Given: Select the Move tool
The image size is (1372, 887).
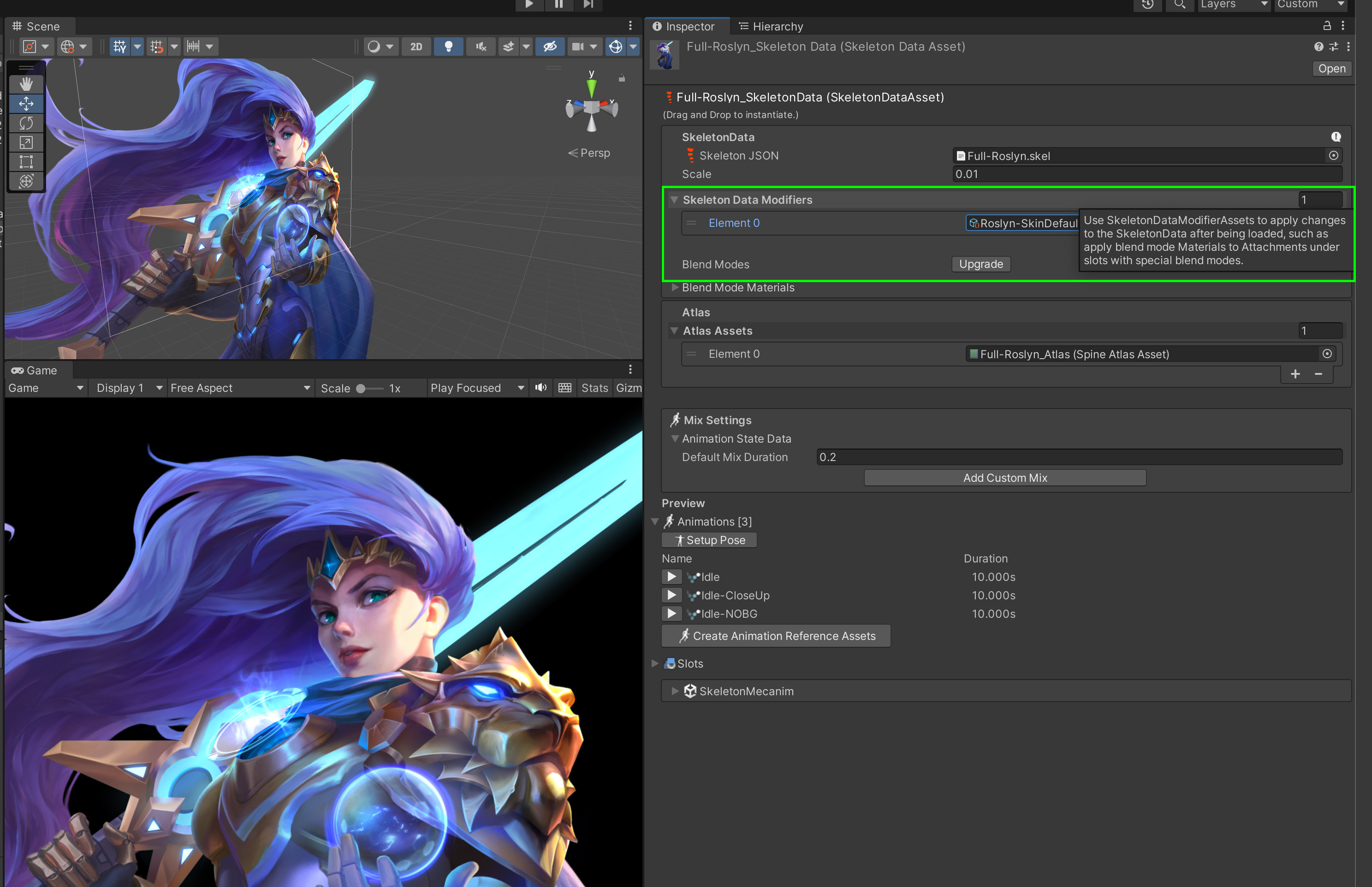Looking at the screenshot, I should click(x=26, y=104).
